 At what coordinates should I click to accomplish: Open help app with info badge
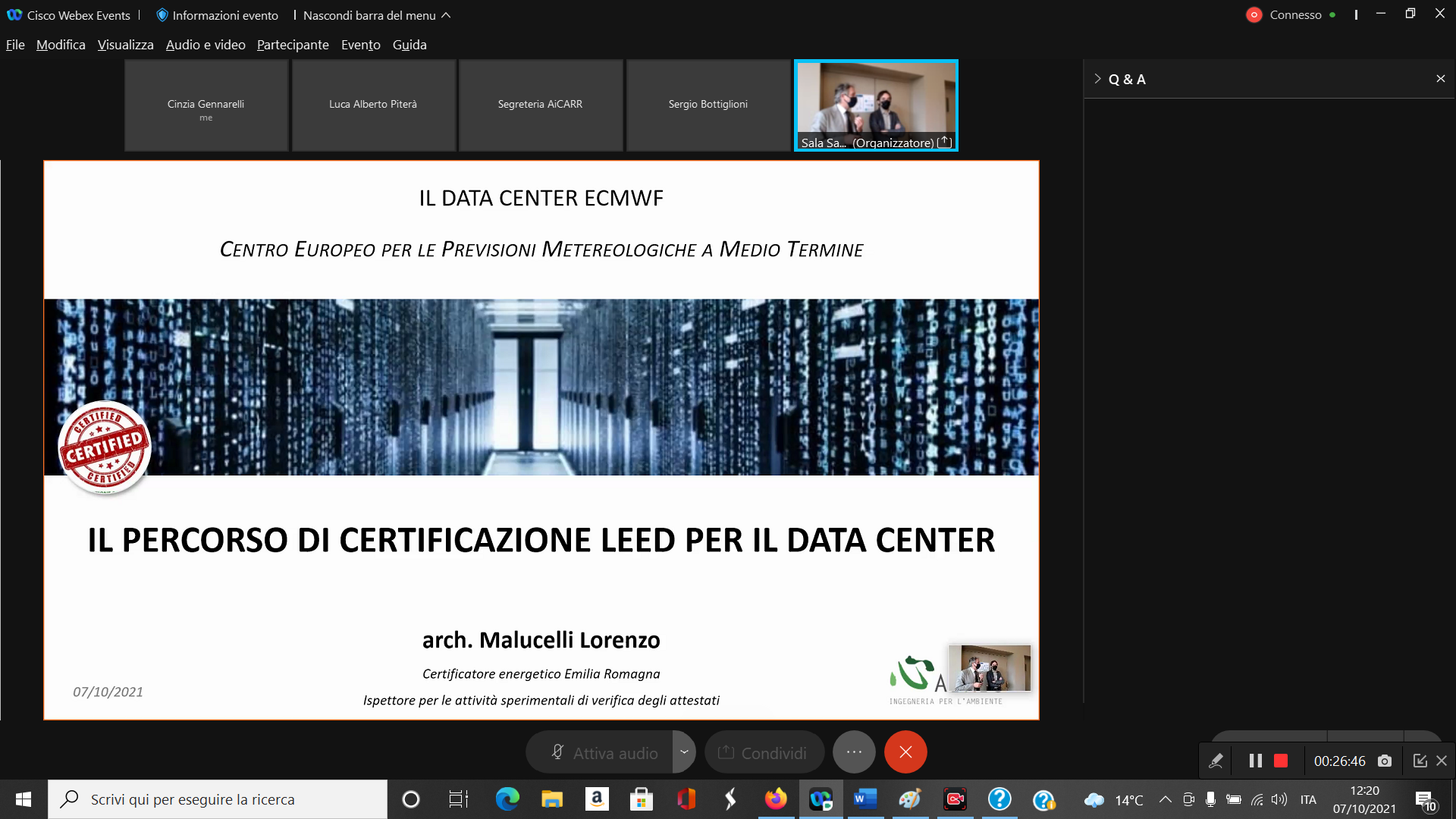1044,799
